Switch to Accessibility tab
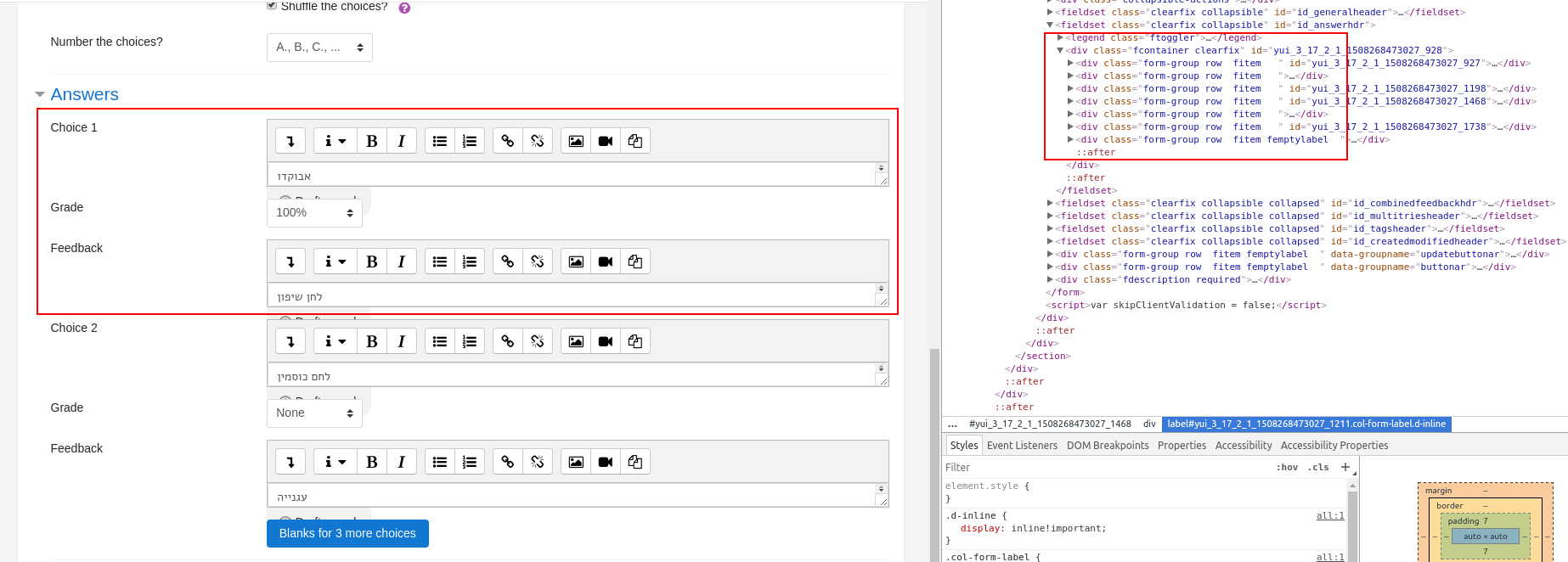1568x562 pixels. coord(1244,445)
